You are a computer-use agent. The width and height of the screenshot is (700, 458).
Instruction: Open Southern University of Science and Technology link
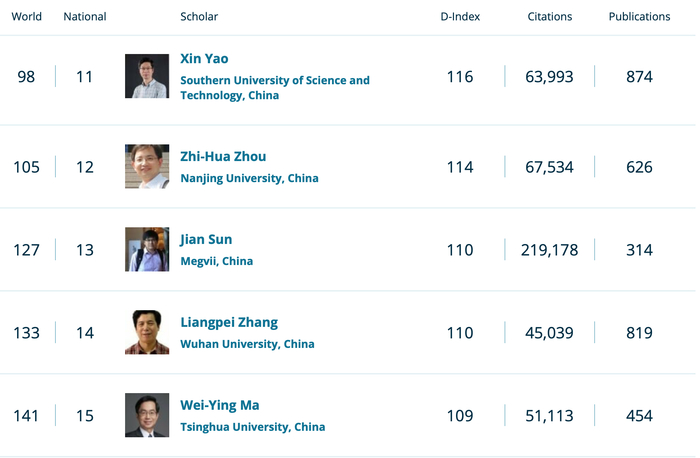[274, 88]
